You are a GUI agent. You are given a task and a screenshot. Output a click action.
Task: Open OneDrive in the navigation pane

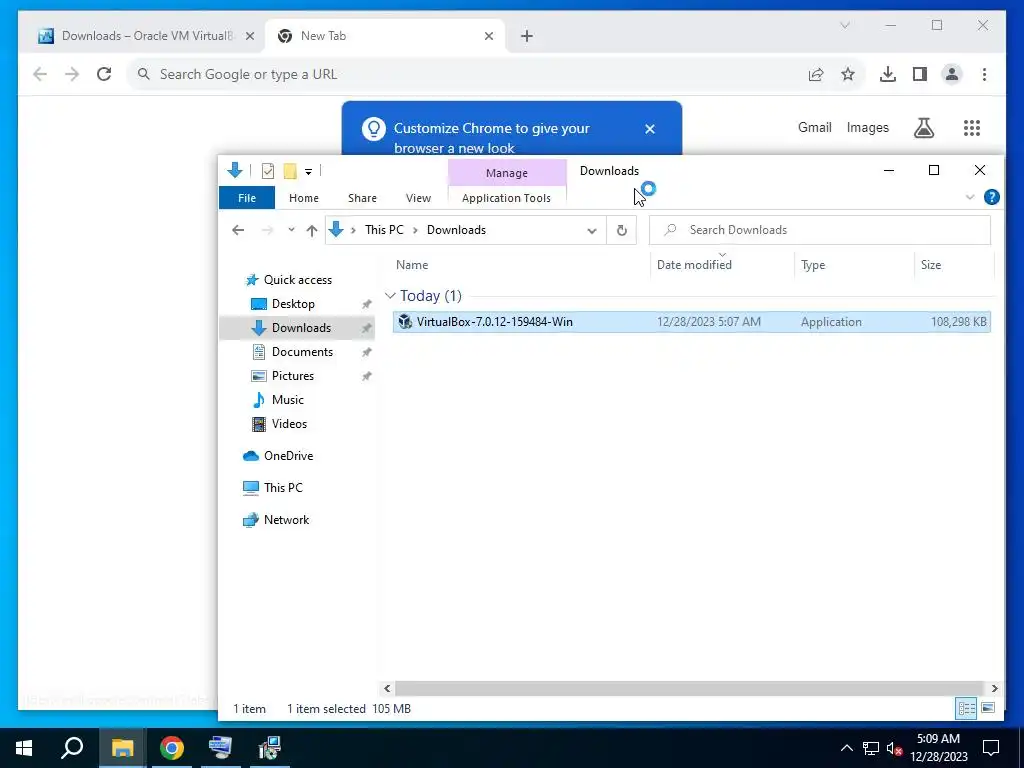(x=288, y=456)
